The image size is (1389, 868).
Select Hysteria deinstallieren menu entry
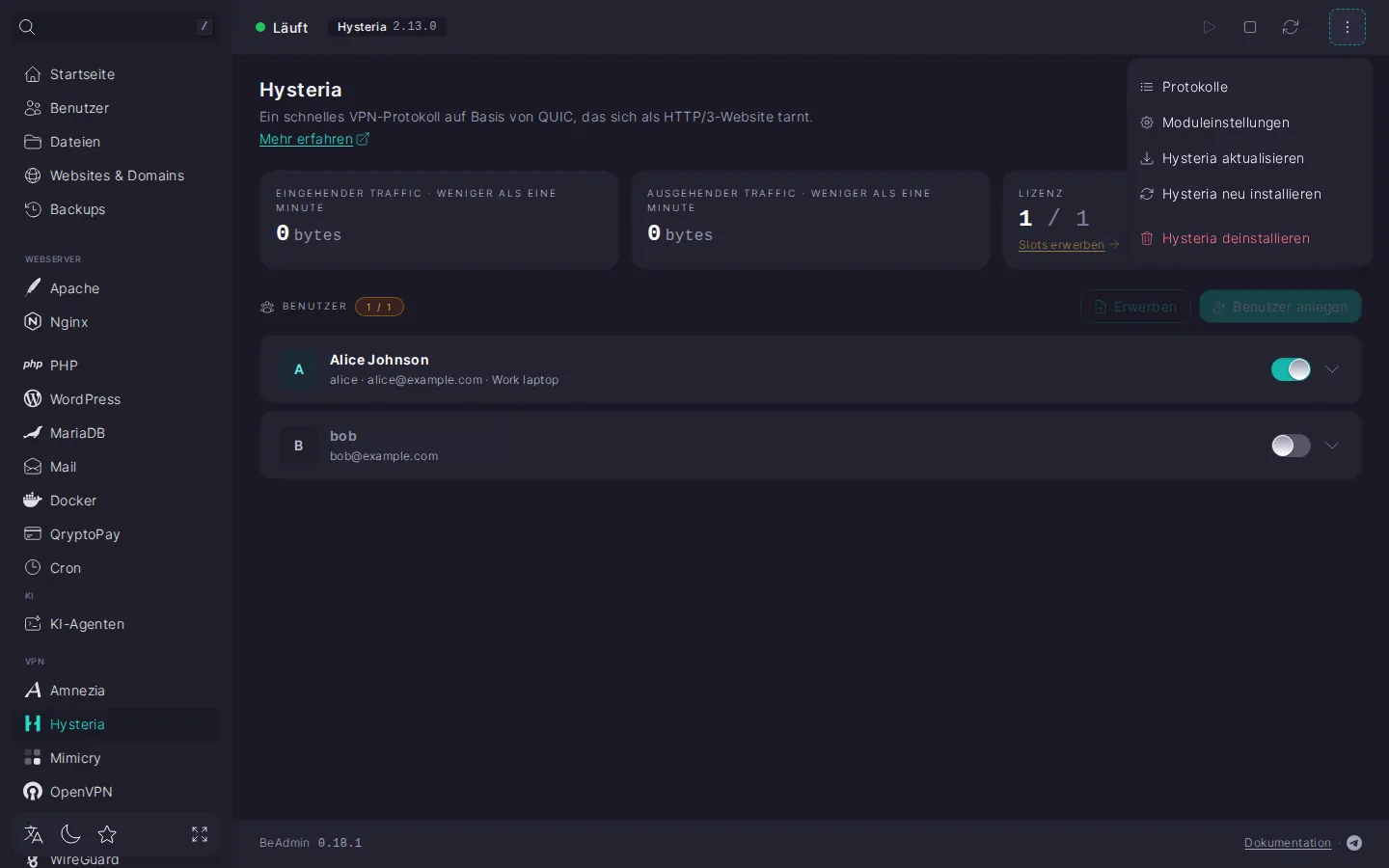pyautogui.click(x=1249, y=238)
